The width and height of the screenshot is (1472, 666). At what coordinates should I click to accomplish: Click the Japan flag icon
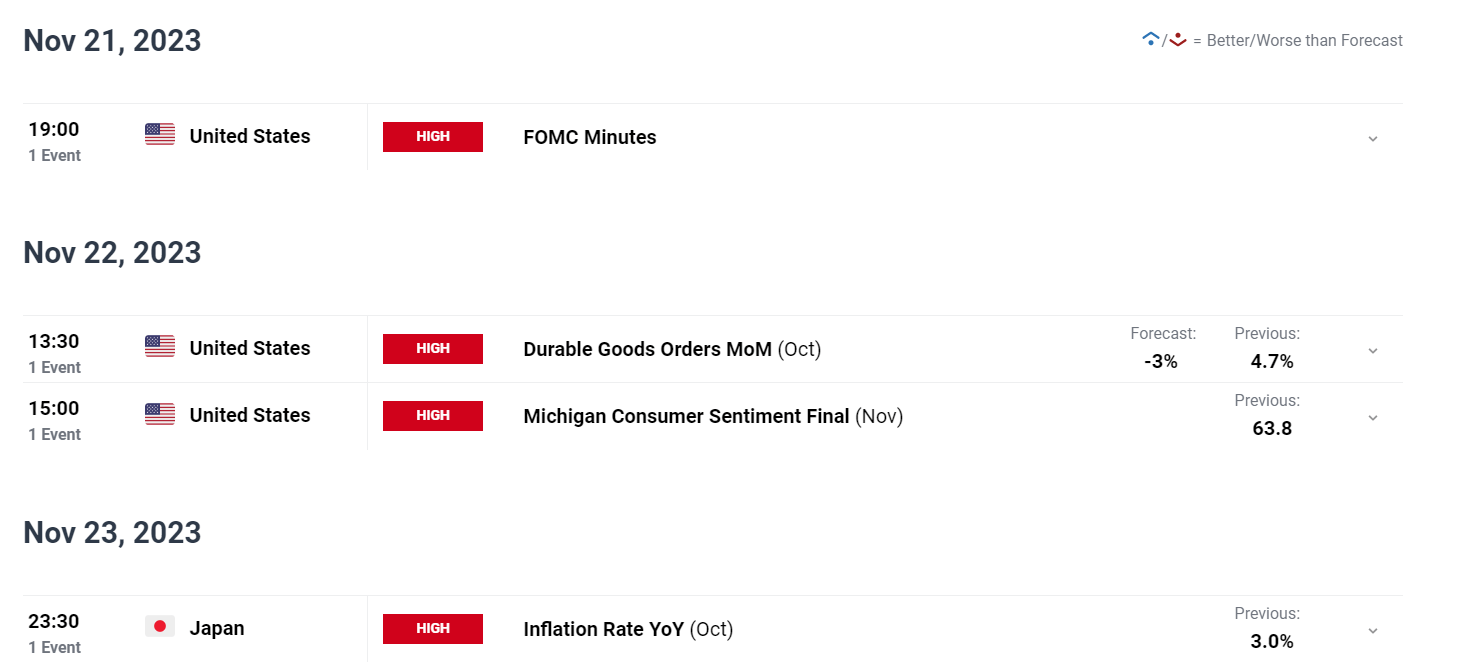[160, 626]
